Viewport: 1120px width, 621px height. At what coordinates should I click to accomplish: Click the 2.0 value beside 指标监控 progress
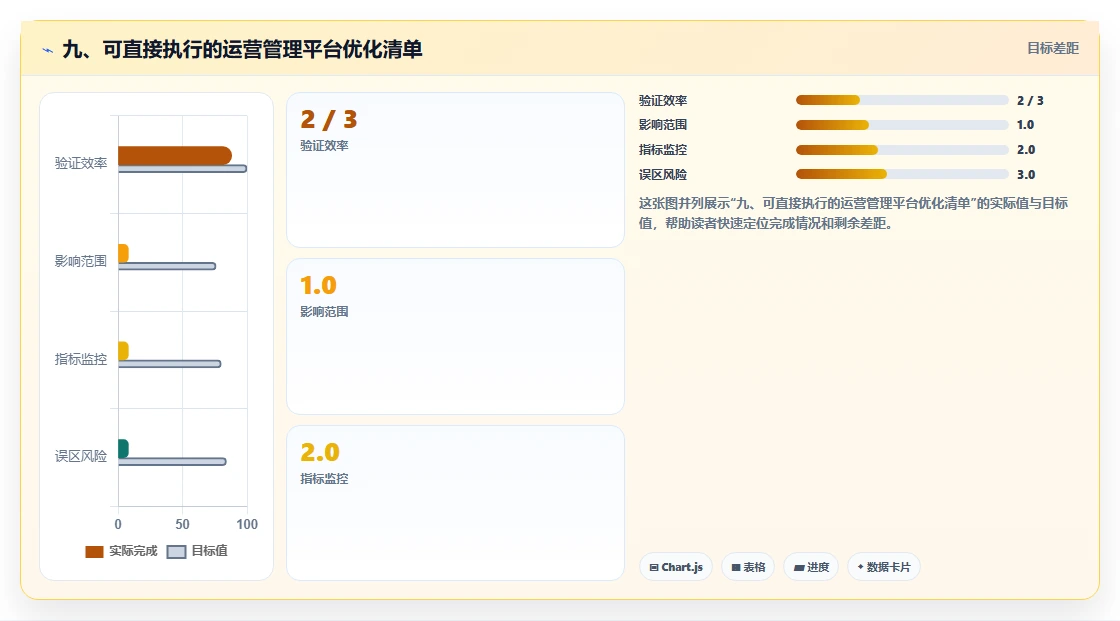(1026, 150)
